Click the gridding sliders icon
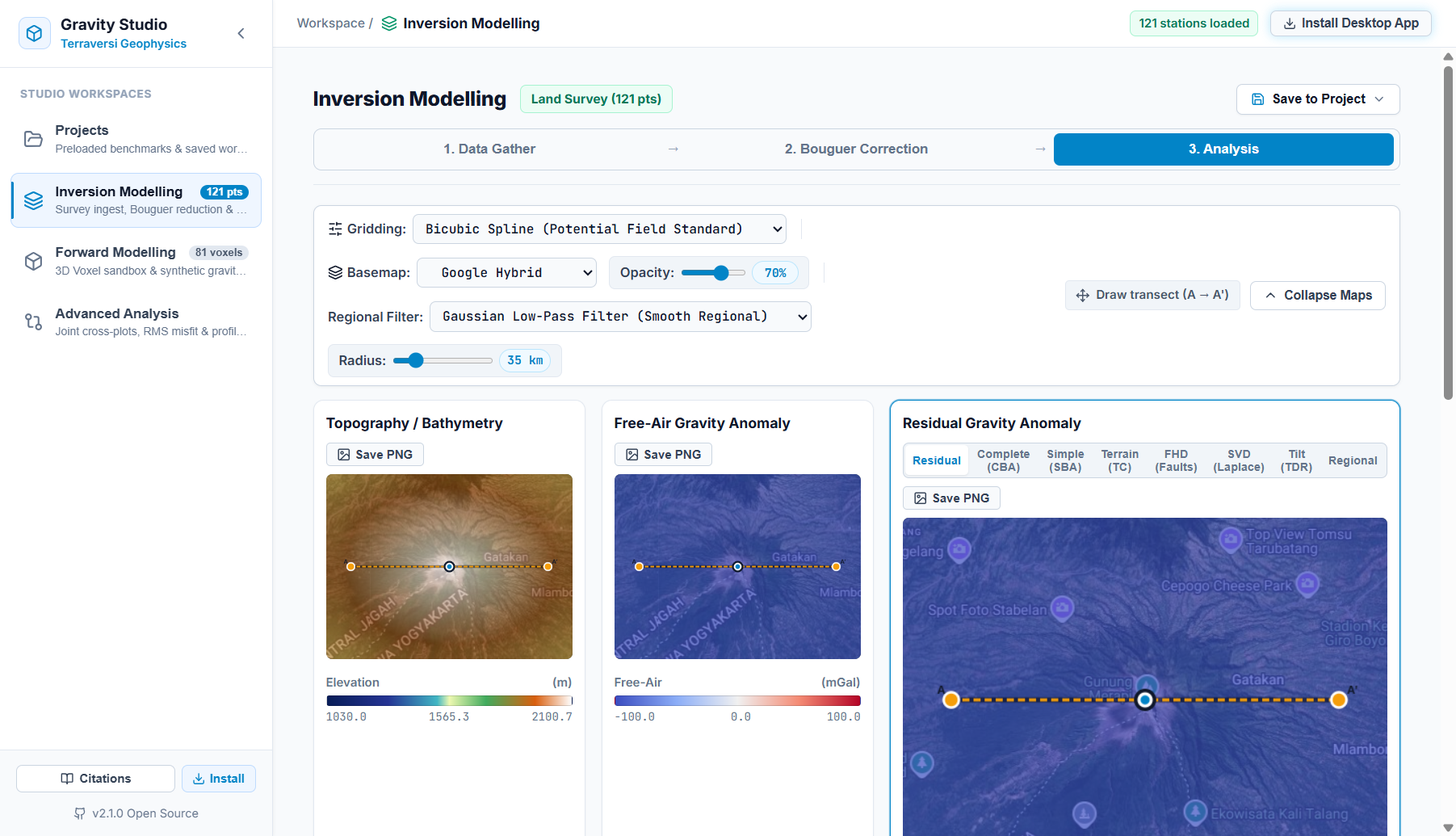 [x=335, y=229]
